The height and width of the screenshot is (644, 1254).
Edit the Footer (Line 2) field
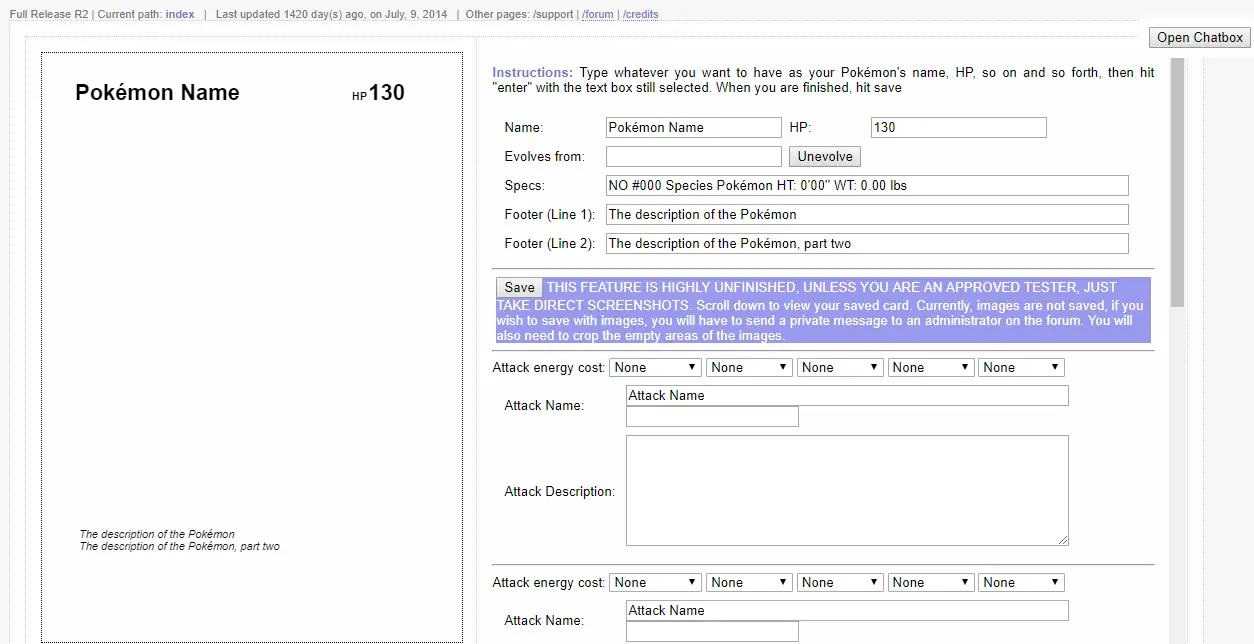866,244
